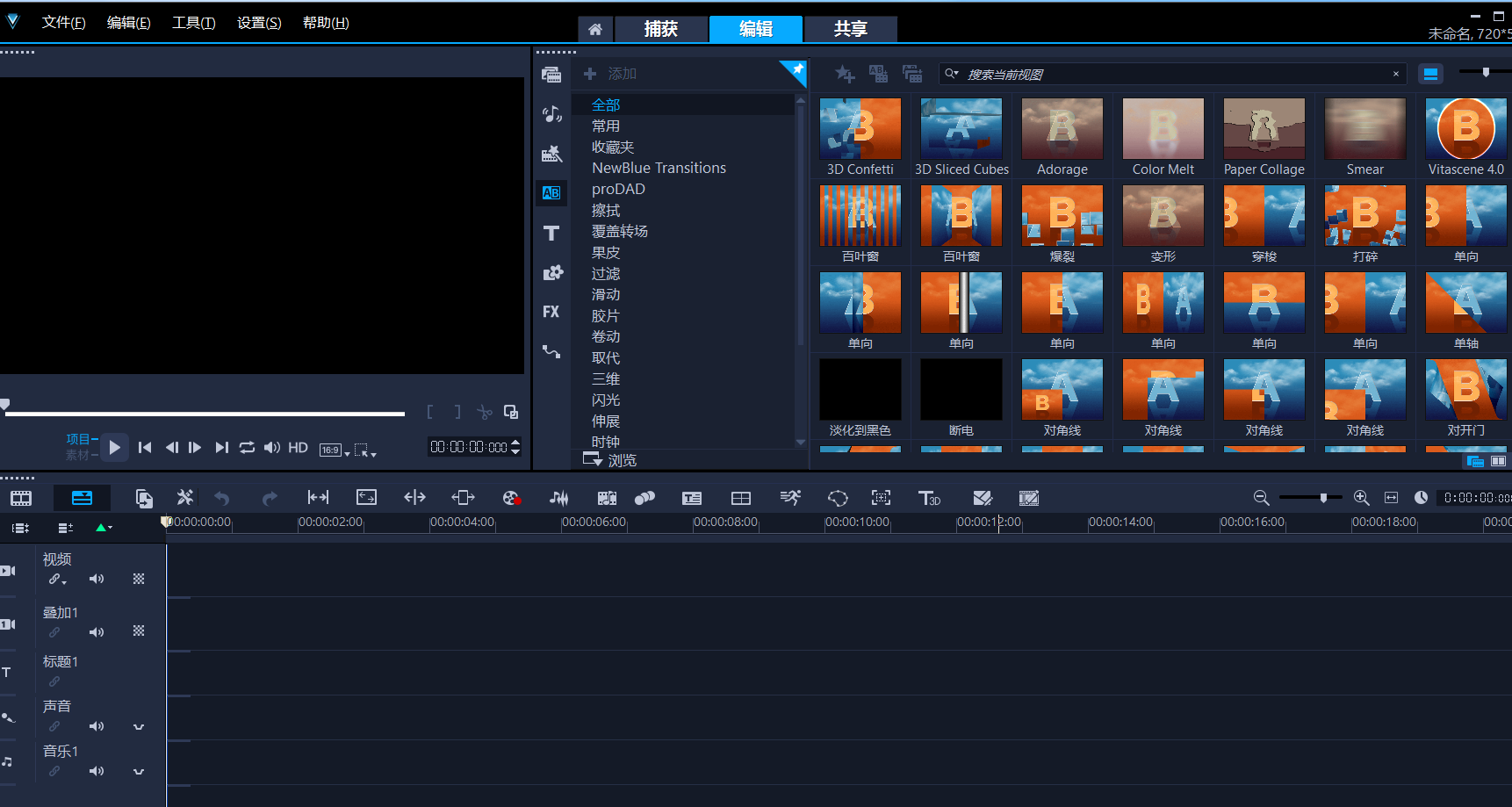Open the search options dropdown magnifier
This screenshot has height=807, width=1512.
[x=952, y=74]
